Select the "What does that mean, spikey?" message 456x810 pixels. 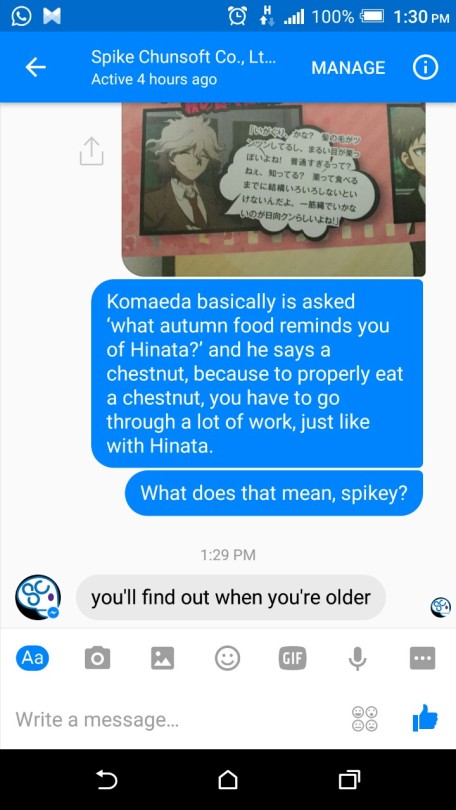(x=274, y=493)
